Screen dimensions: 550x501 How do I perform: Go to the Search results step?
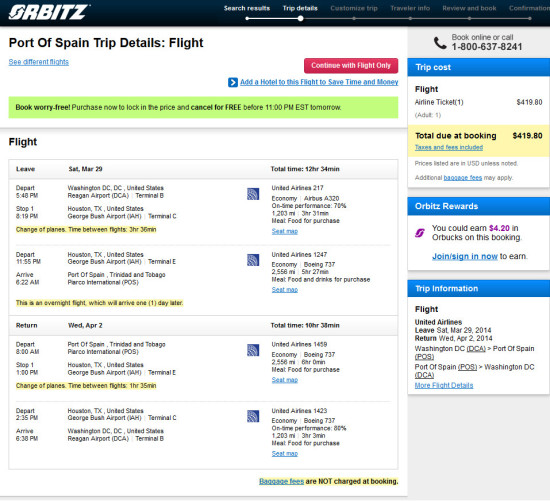247,8
